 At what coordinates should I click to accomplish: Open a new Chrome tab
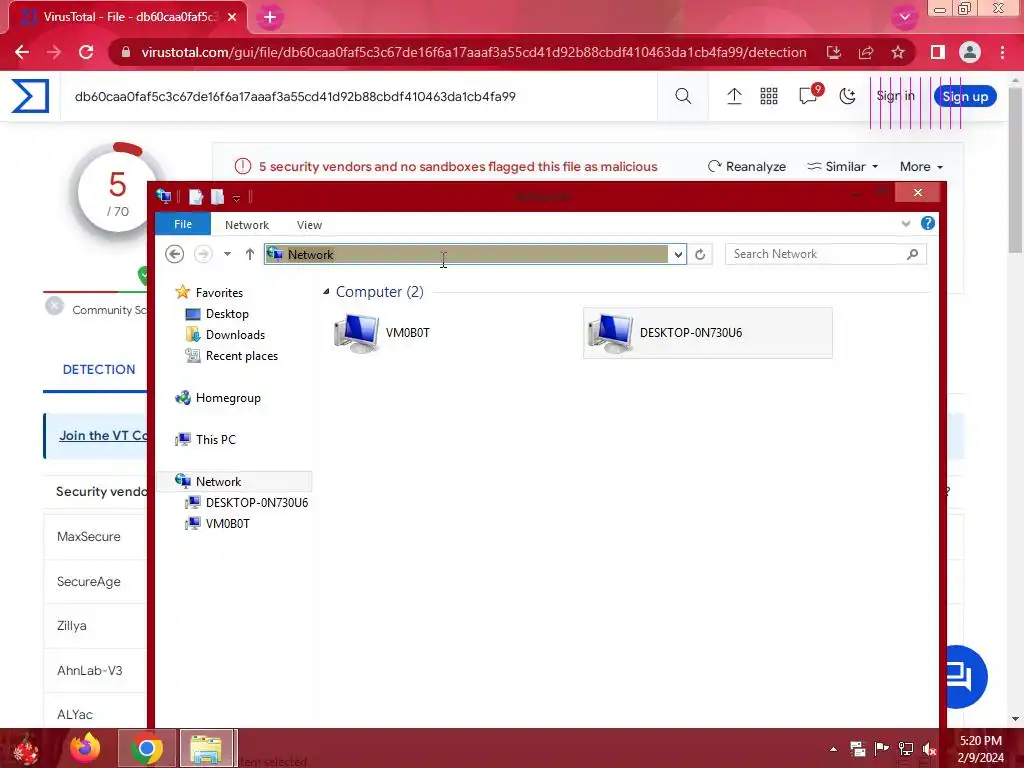pos(270,18)
